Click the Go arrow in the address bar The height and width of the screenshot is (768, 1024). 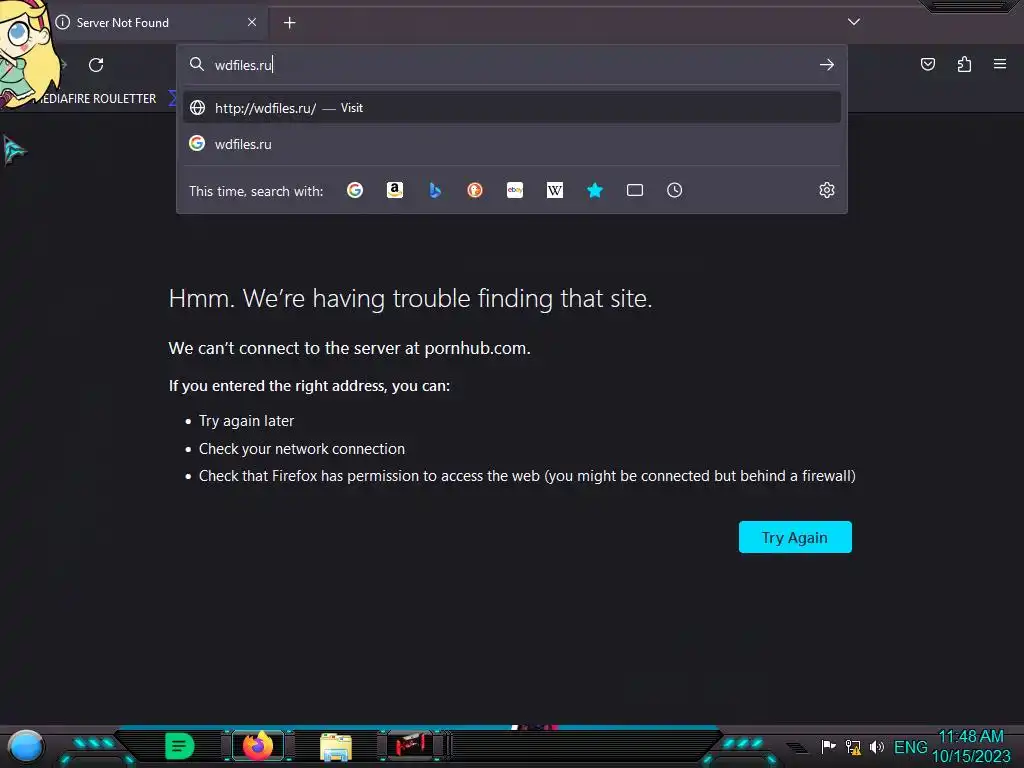(x=827, y=65)
